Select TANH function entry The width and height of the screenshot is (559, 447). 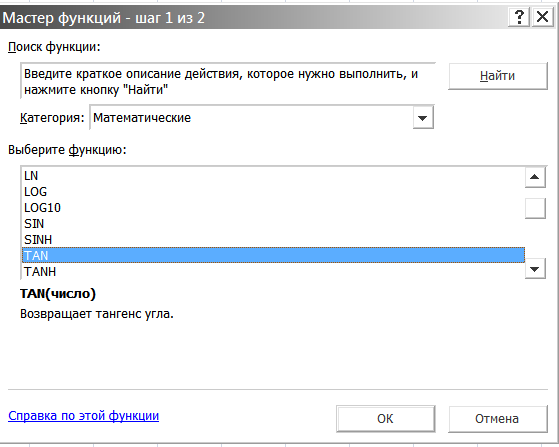pos(273,272)
